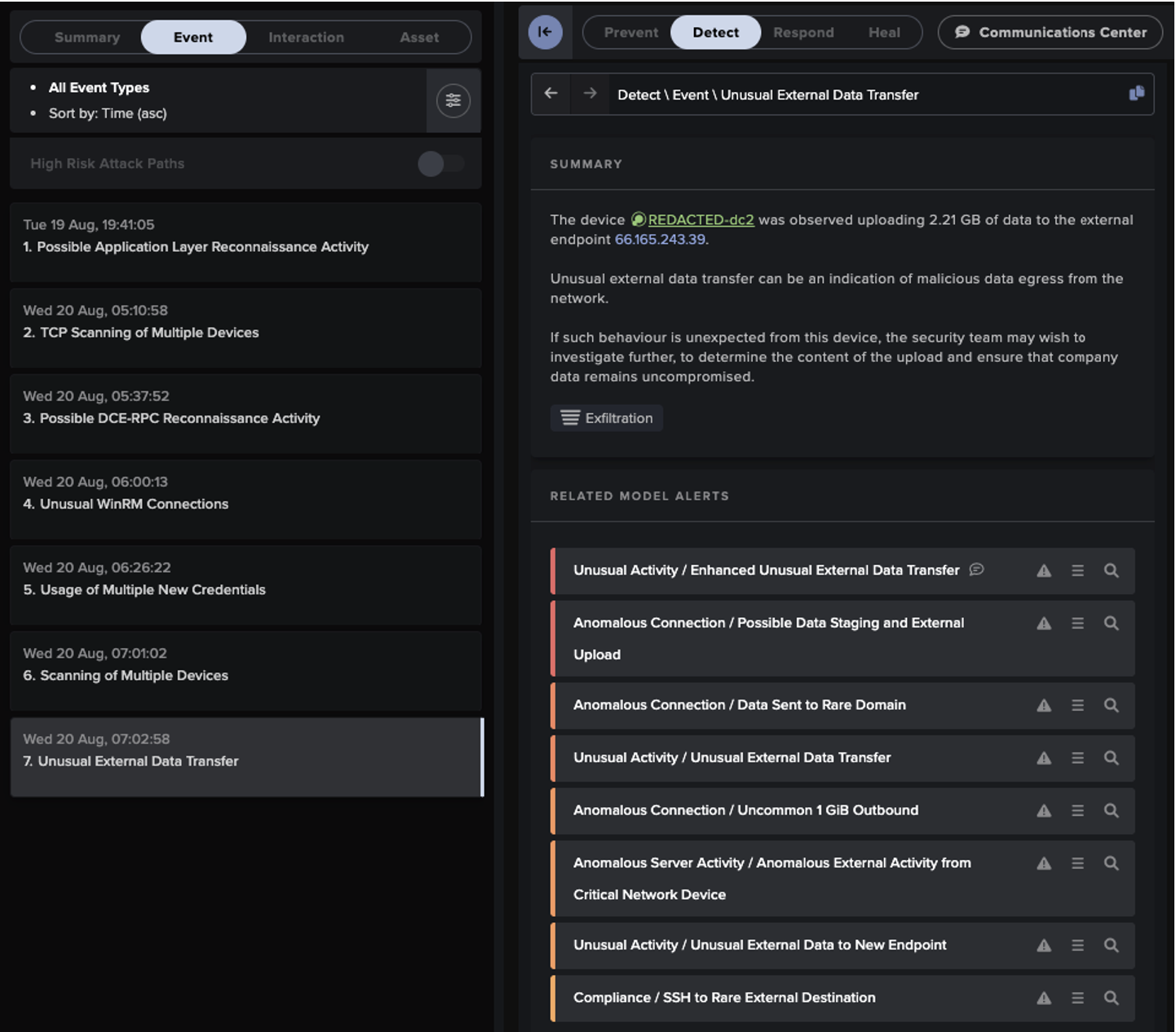1176x1032 pixels.
Task: Follow the REDACTED-dc2 device link
Action: point(700,219)
